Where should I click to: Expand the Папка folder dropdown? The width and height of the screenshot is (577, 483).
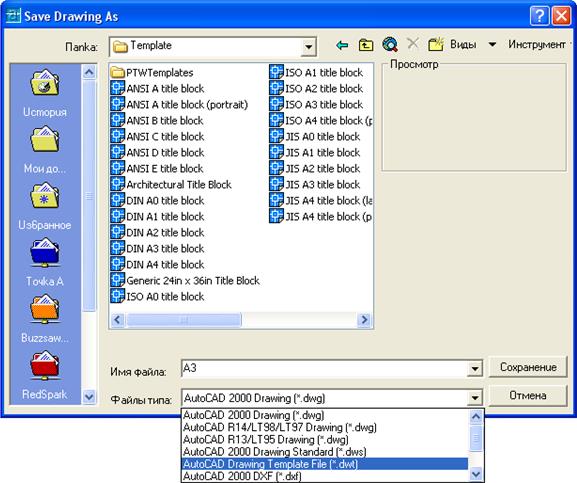point(308,47)
